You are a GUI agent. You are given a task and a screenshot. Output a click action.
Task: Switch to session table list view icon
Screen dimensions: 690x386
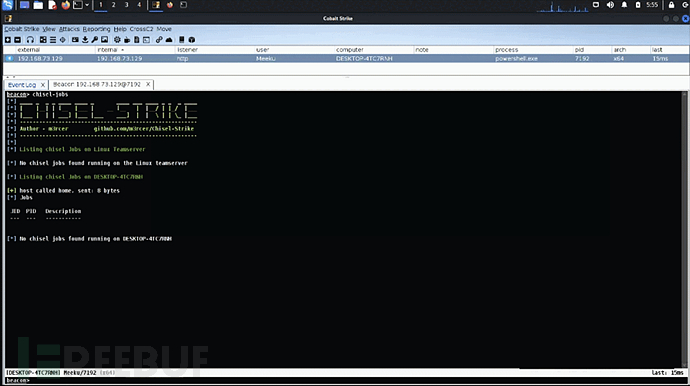(53, 40)
